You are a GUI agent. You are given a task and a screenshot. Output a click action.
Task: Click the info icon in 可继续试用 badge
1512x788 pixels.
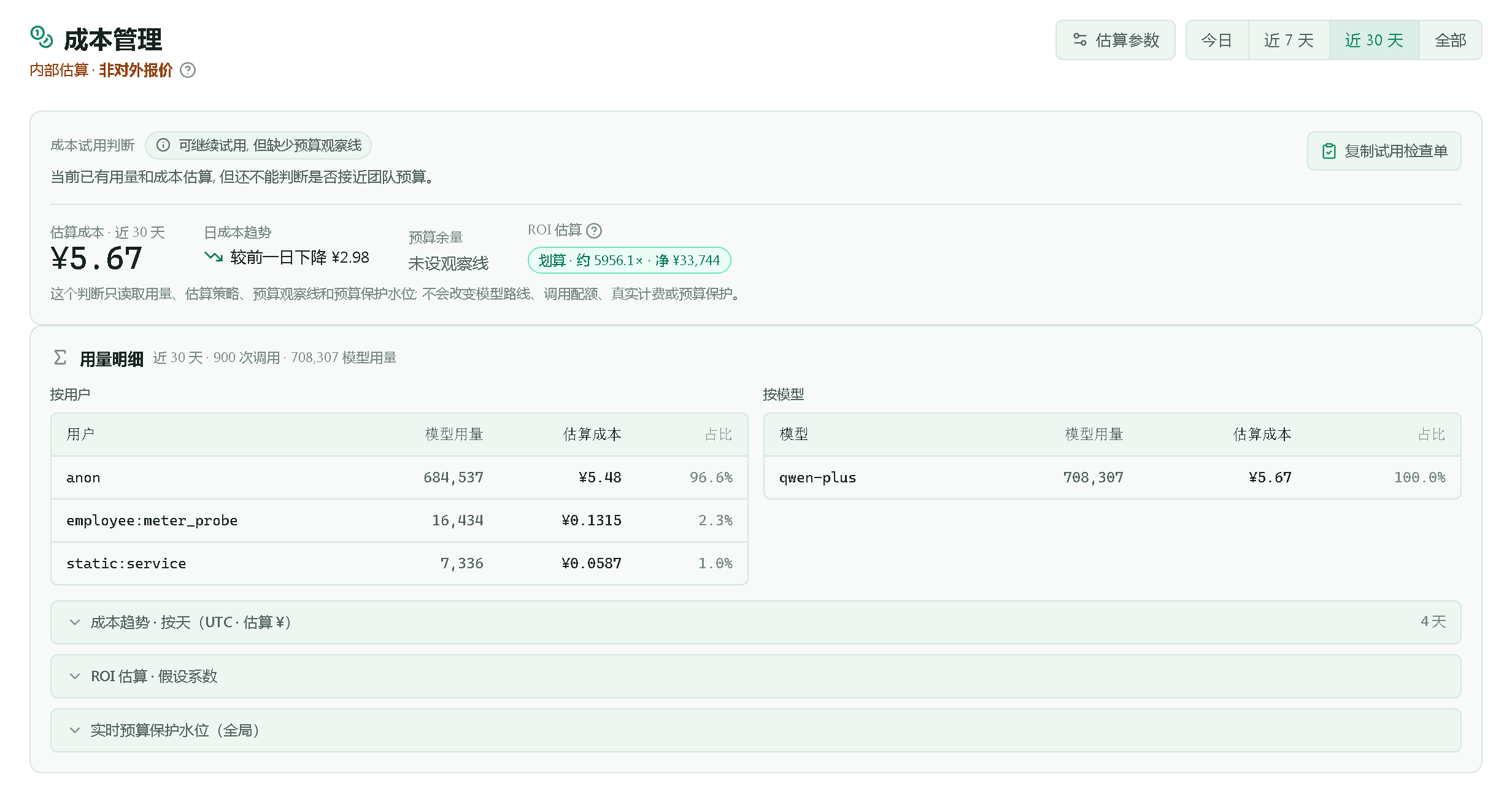tap(163, 145)
